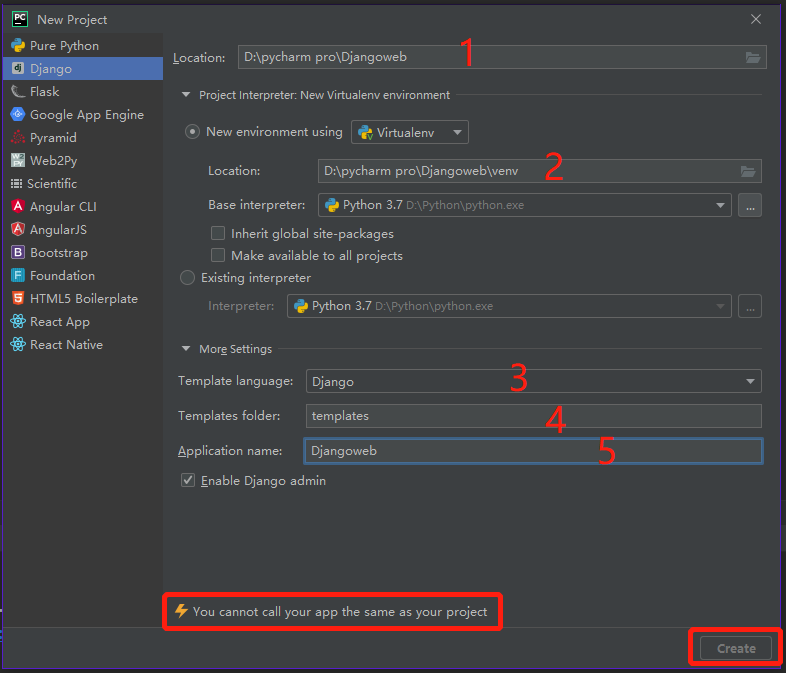Select Django project type

coord(83,69)
